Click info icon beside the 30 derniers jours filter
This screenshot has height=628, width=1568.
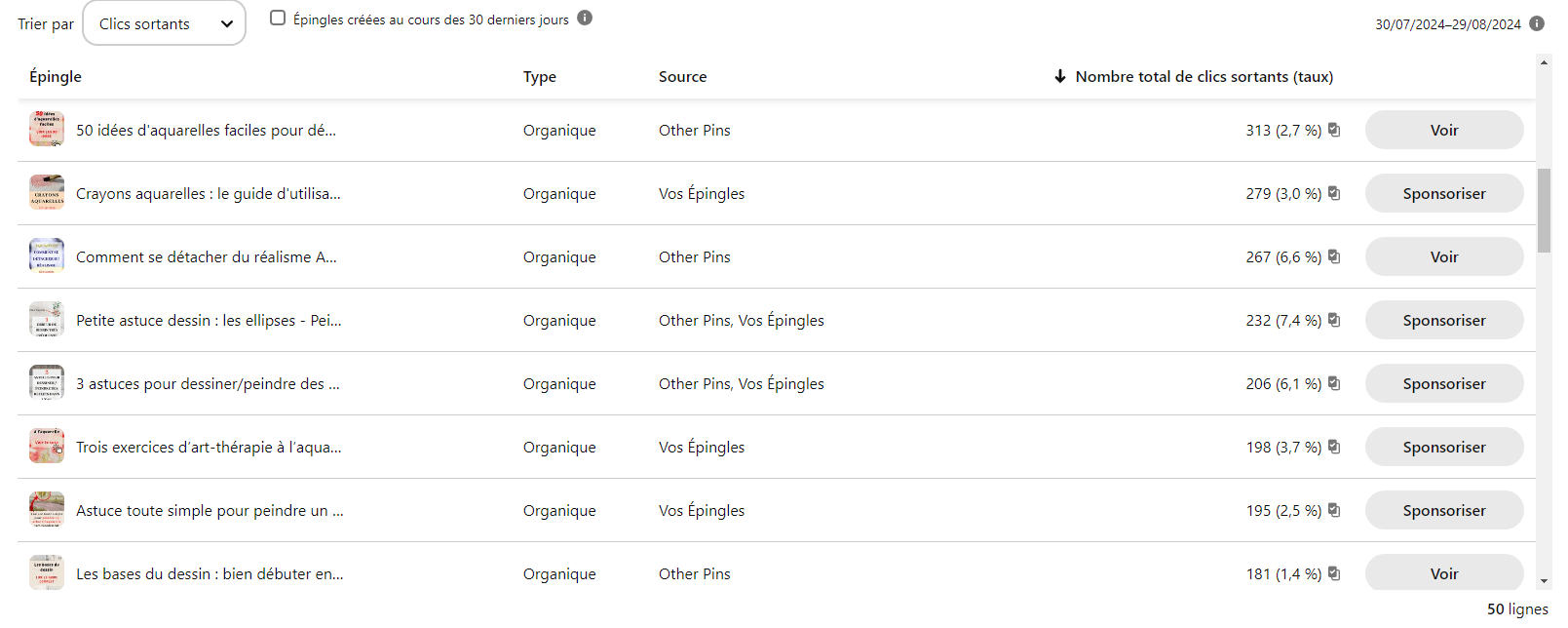[x=585, y=18]
